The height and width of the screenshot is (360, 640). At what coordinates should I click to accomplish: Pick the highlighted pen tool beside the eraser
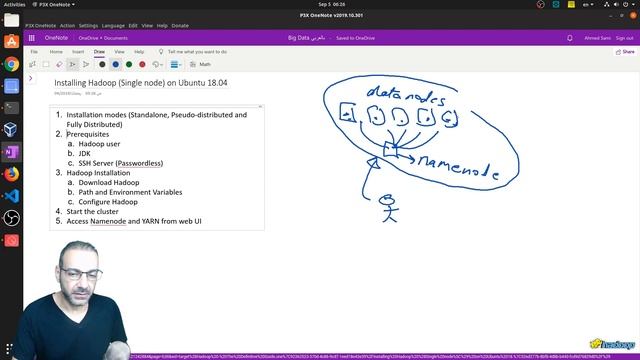coord(73,64)
